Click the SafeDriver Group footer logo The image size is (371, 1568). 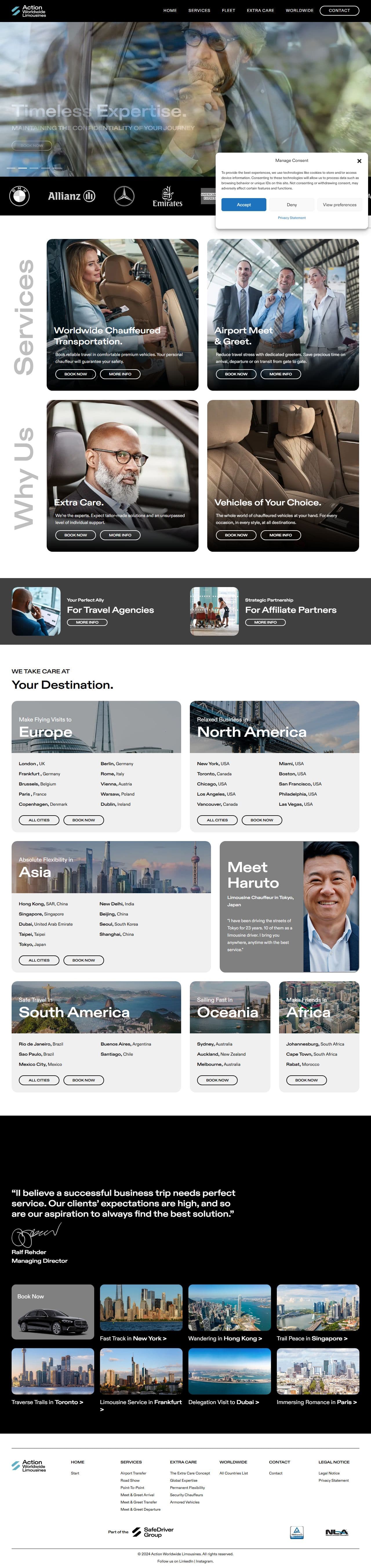click(x=153, y=1532)
